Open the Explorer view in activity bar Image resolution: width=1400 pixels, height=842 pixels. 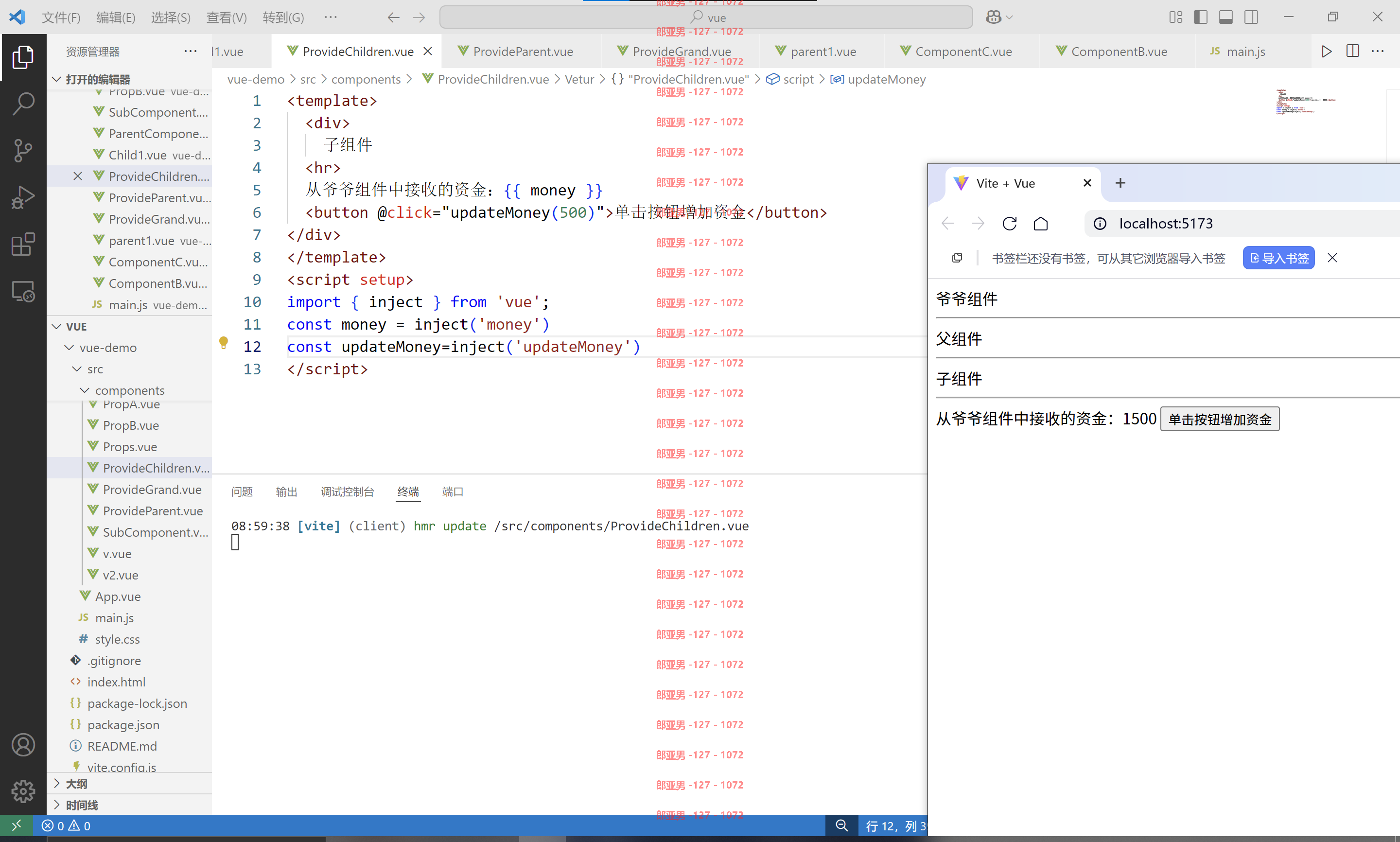[x=23, y=57]
